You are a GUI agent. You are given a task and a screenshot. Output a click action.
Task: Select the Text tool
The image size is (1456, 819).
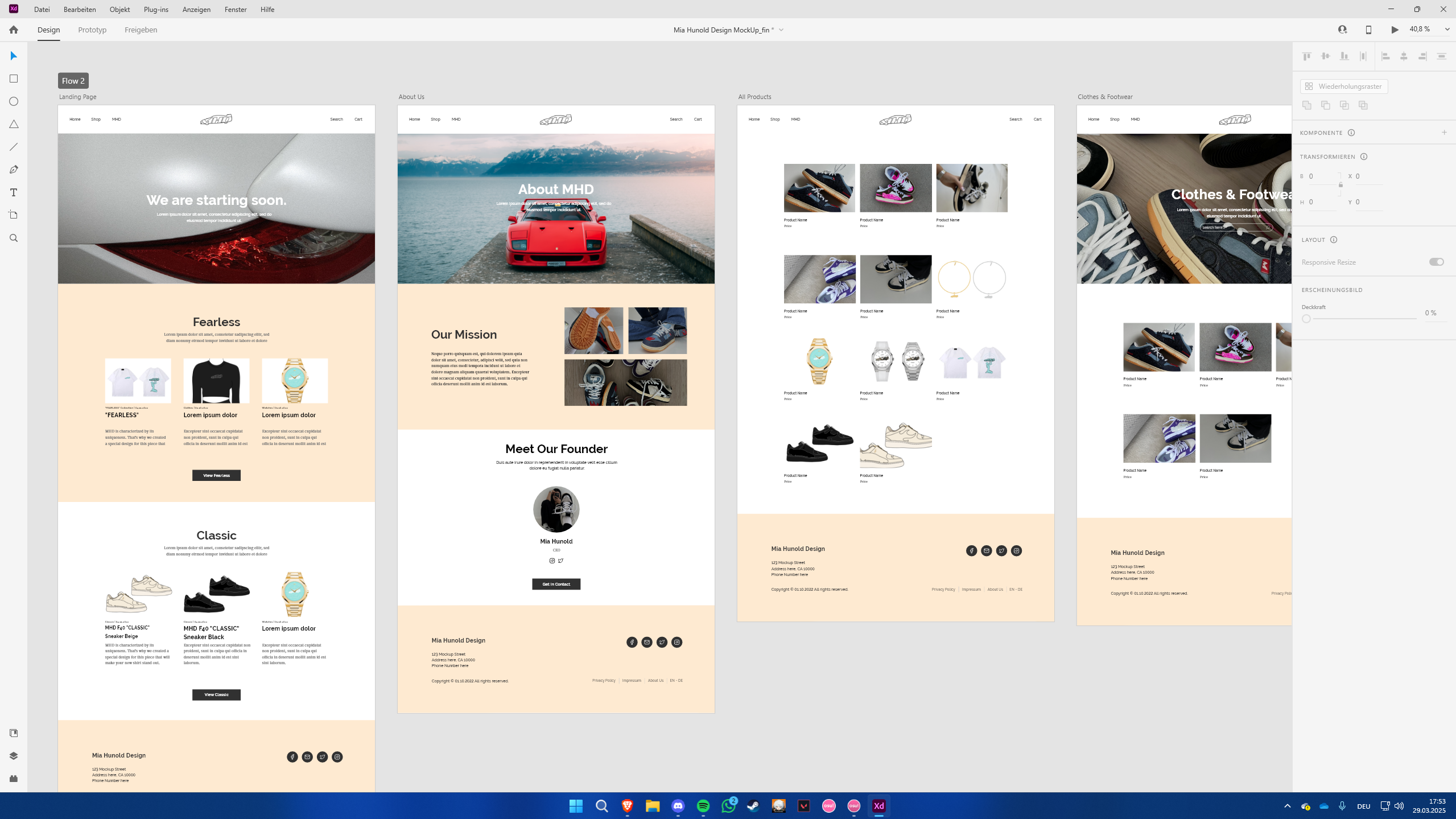pos(14,192)
